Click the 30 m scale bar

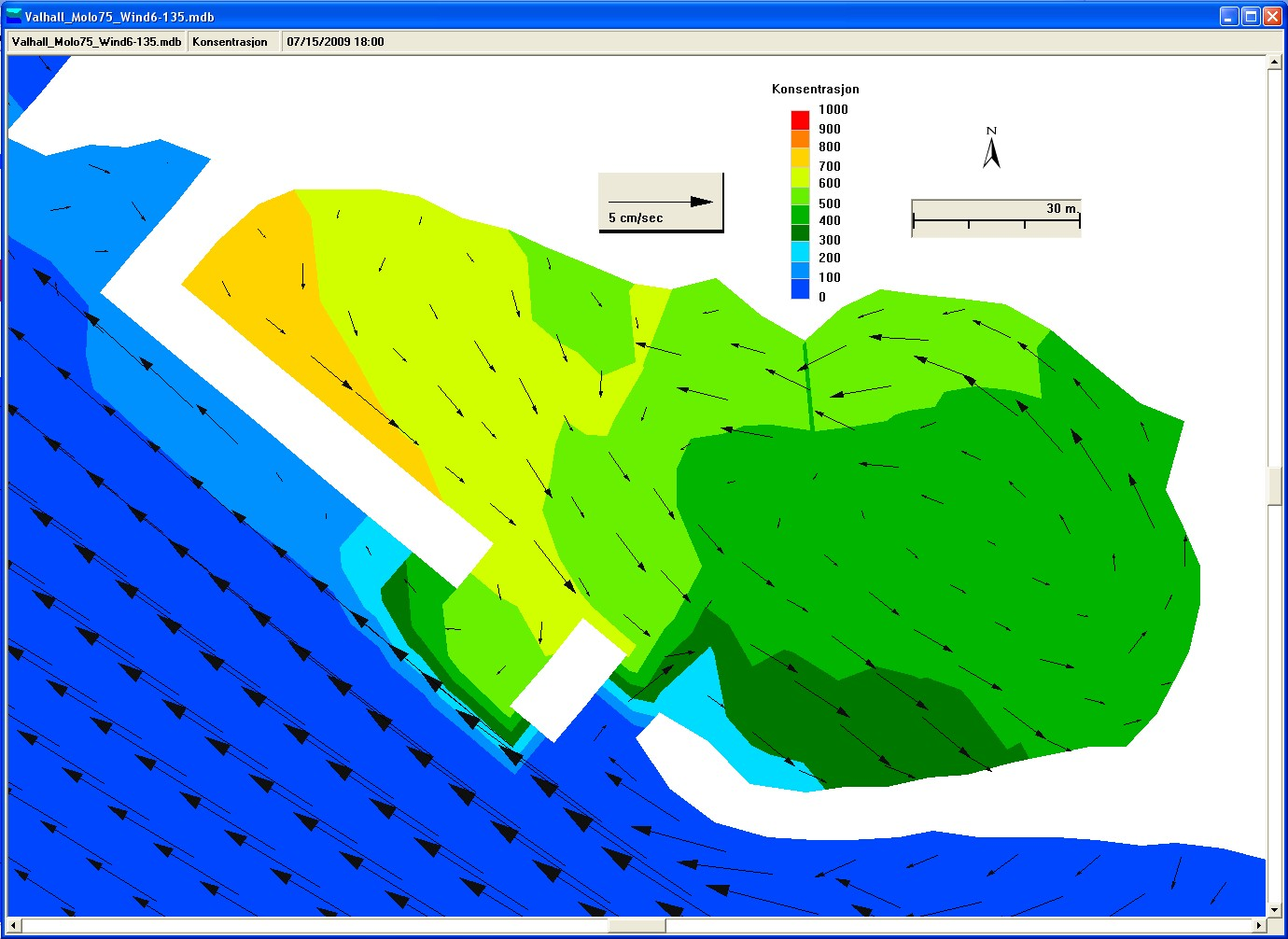point(996,217)
